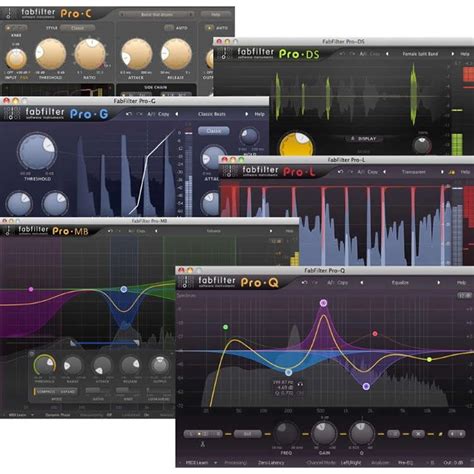Toggle A/B state in Pro-G

[151, 114]
